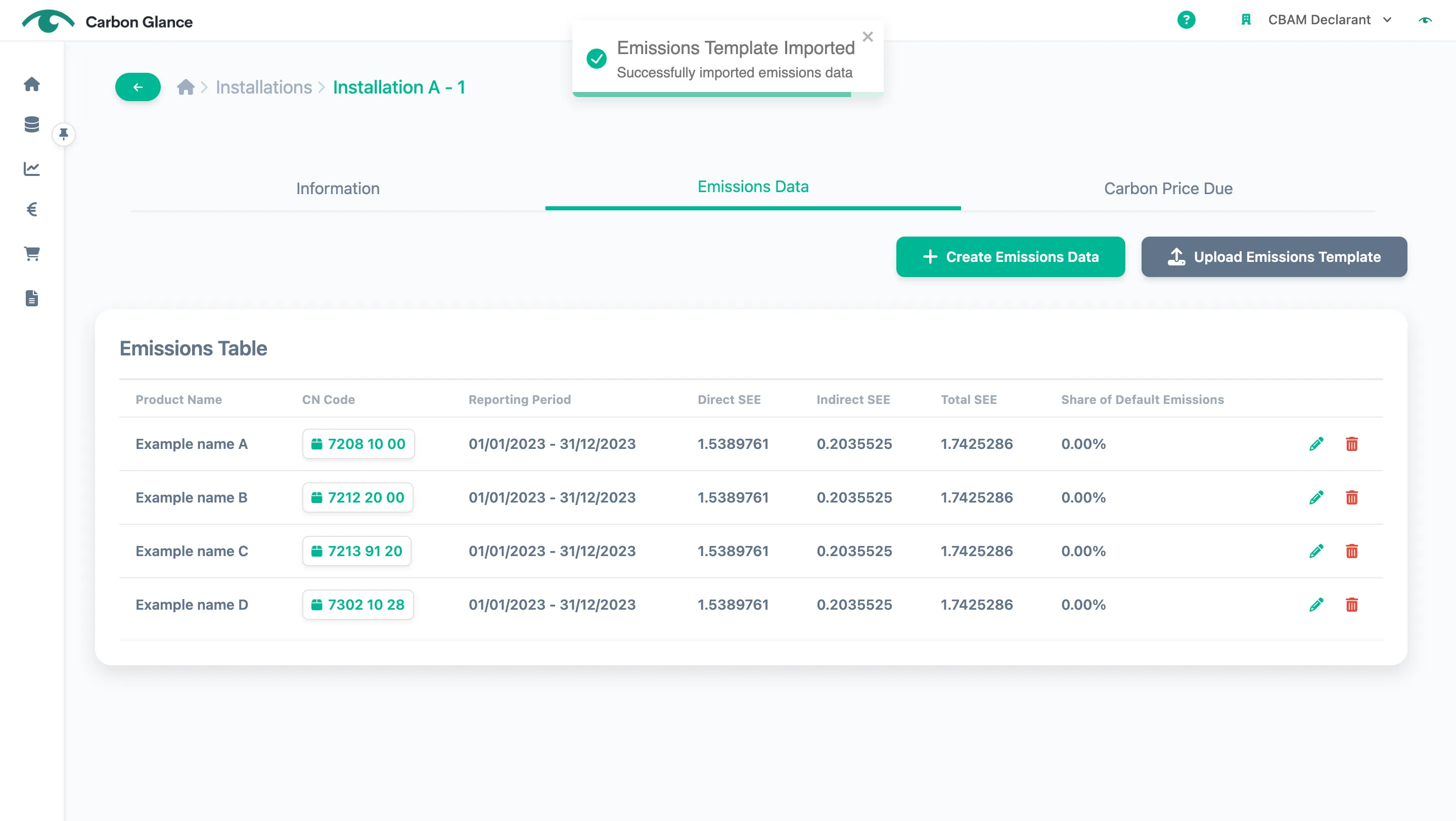
Task: Dismiss the Emissions Template Imported notification
Action: (x=868, y=37)
